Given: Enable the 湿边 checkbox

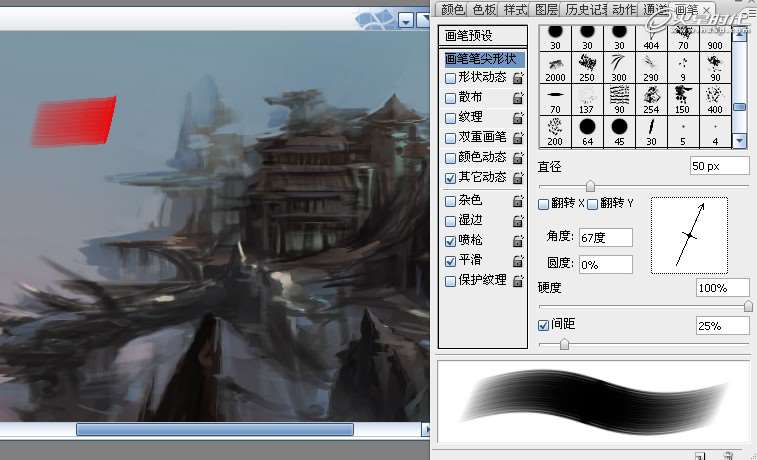Looking at the screenshot, I should coord(450,221).
